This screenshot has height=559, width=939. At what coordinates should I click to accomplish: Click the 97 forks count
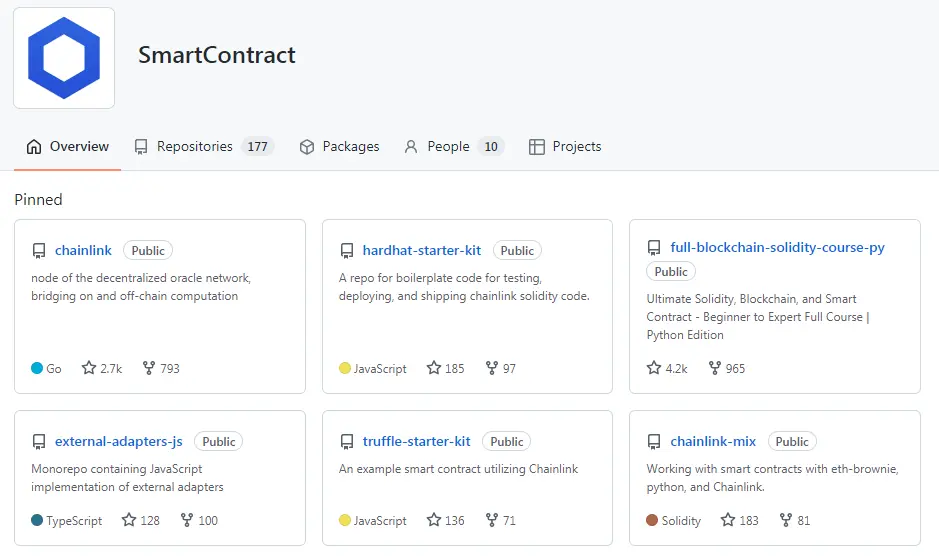pyautogui.click(x=510, y=368)
